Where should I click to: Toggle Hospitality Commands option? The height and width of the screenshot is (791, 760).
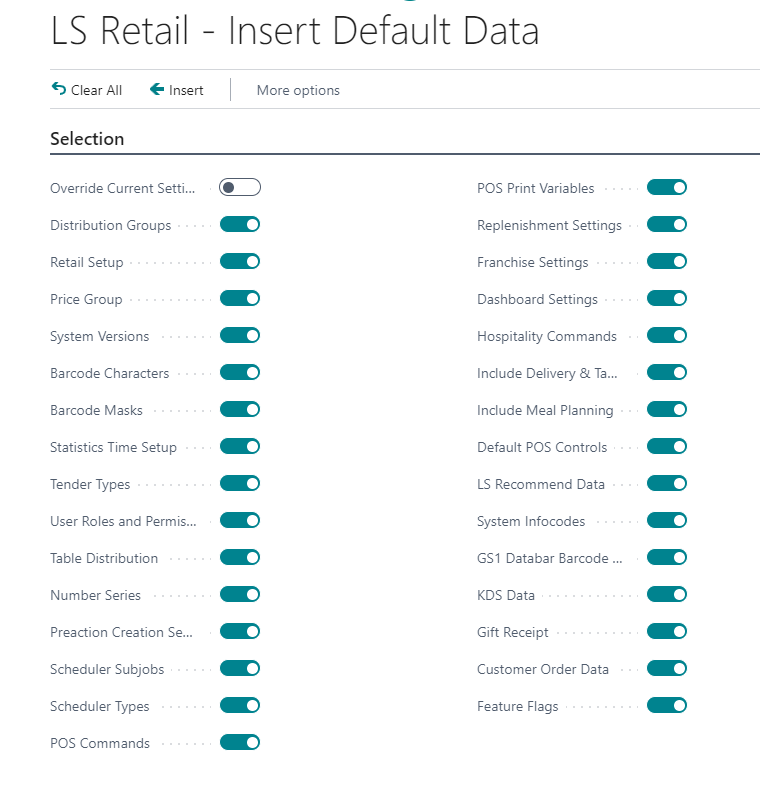667,335
